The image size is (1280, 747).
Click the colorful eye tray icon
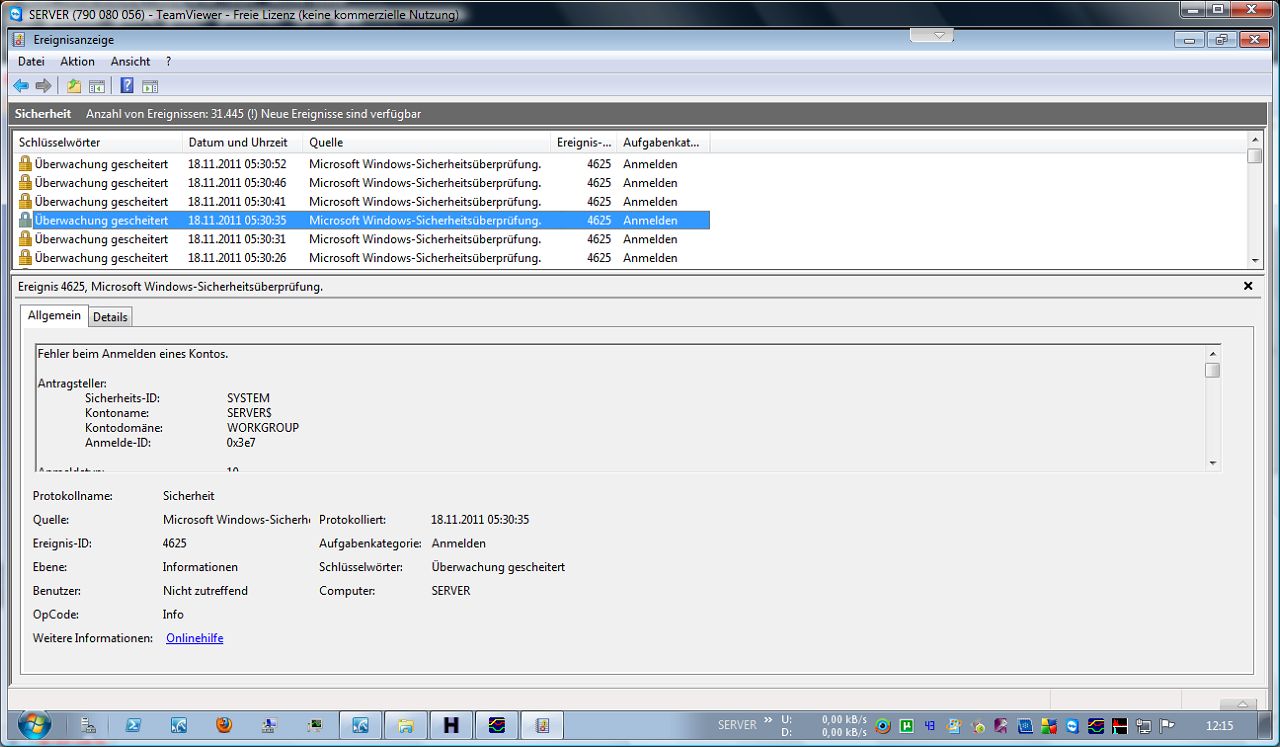[x=883, y=726]
